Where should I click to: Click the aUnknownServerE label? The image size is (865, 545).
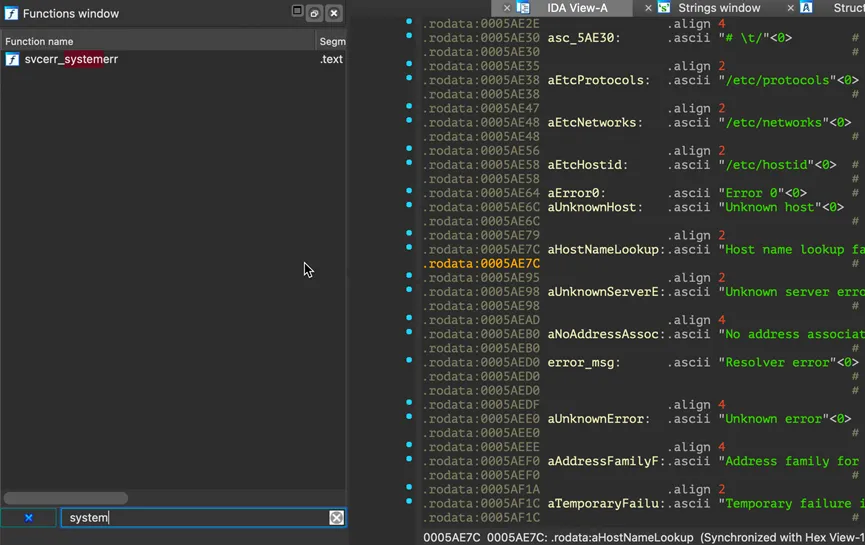pos(606,292)
